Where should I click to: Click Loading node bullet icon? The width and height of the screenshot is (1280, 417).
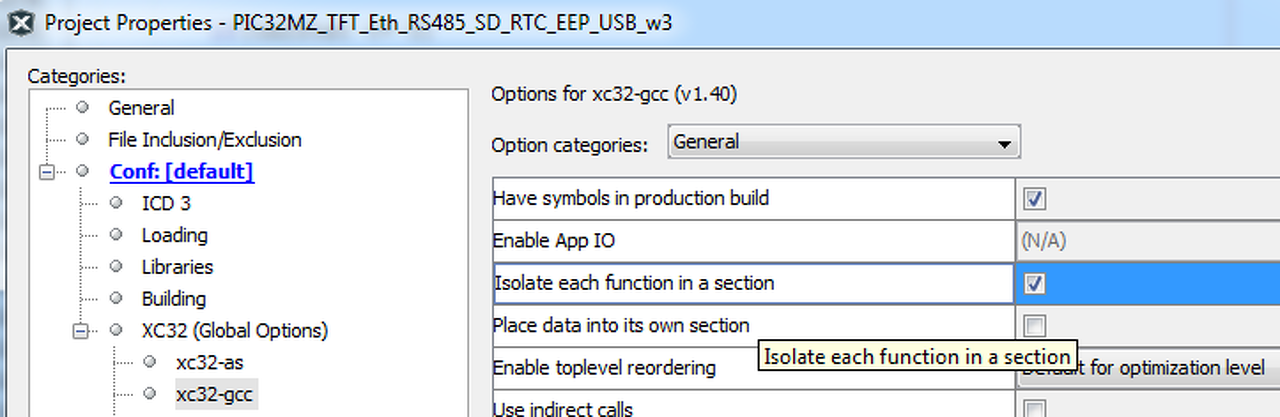pyautogui.click(x=116, y=235)
